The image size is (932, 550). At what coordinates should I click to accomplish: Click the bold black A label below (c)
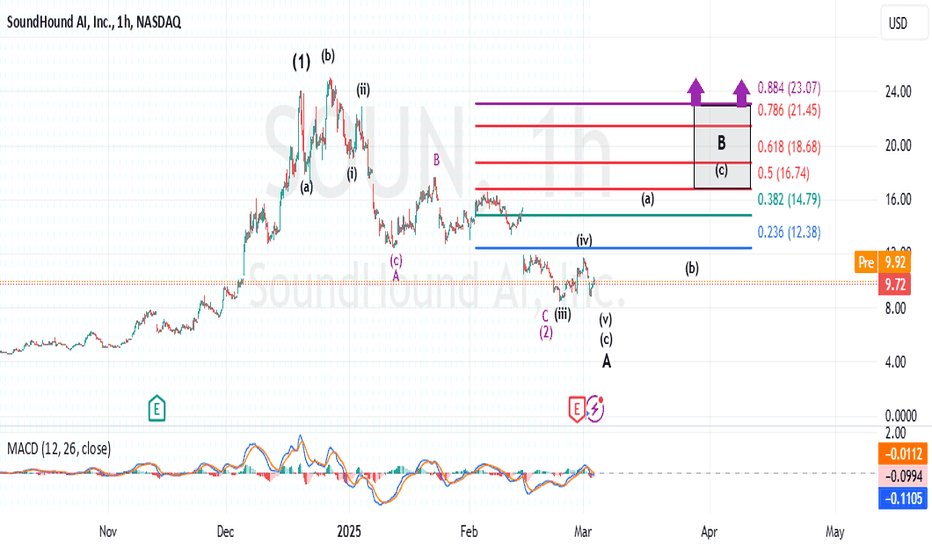pos(606,360)
